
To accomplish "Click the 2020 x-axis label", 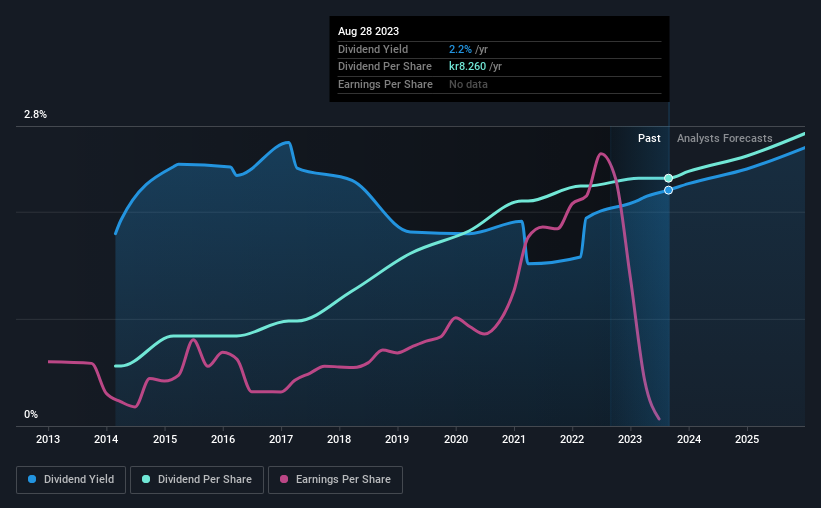I will [456, 439].
